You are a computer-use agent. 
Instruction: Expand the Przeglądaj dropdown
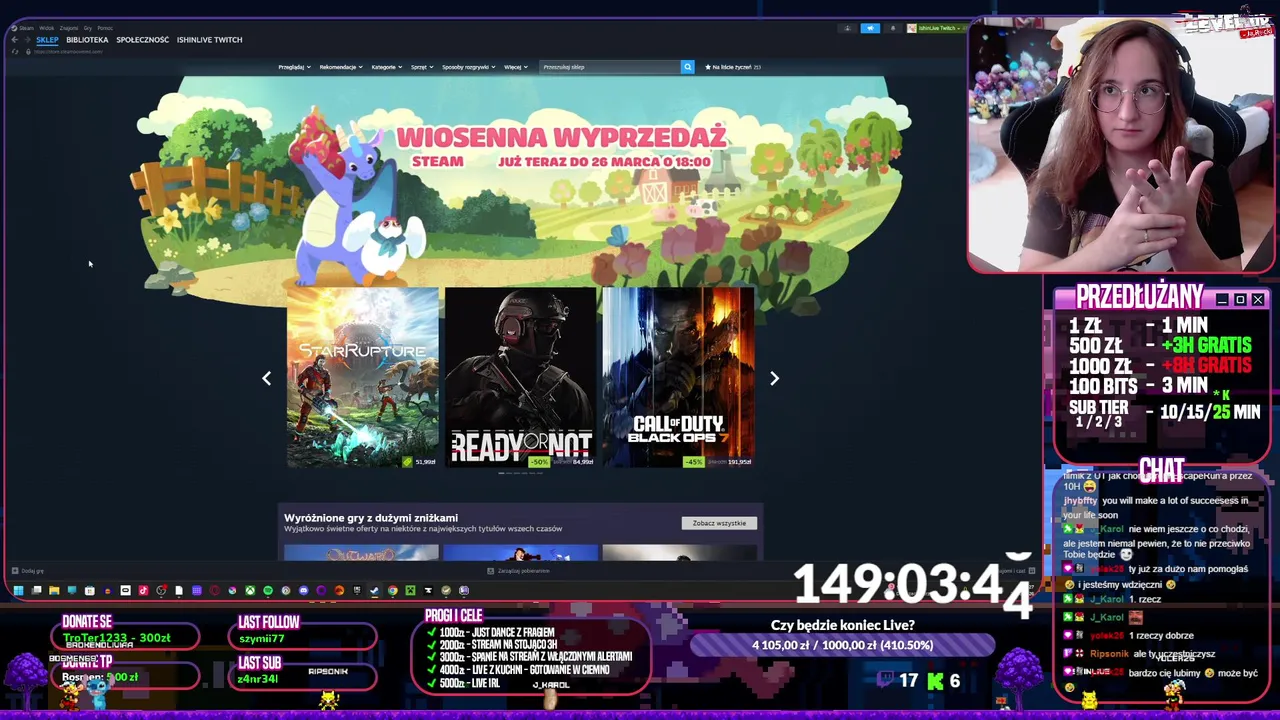[x=293, y=67]
